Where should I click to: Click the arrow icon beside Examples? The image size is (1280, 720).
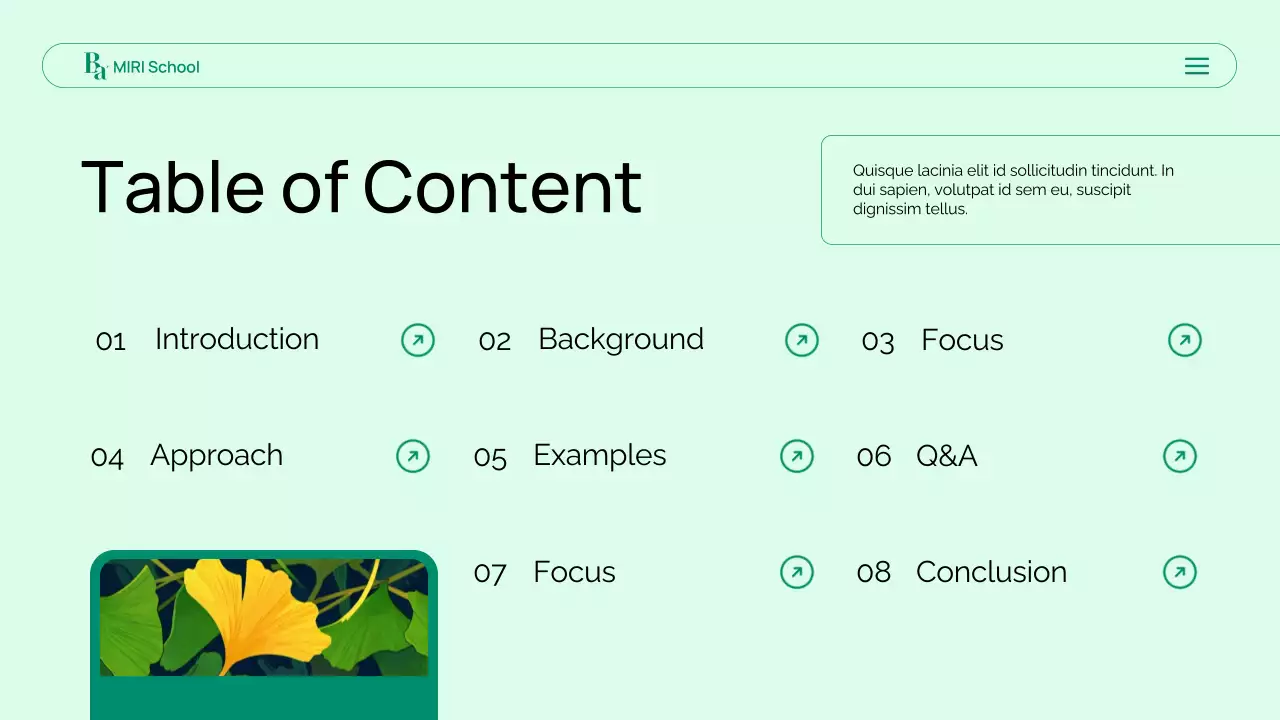point(797,456)
